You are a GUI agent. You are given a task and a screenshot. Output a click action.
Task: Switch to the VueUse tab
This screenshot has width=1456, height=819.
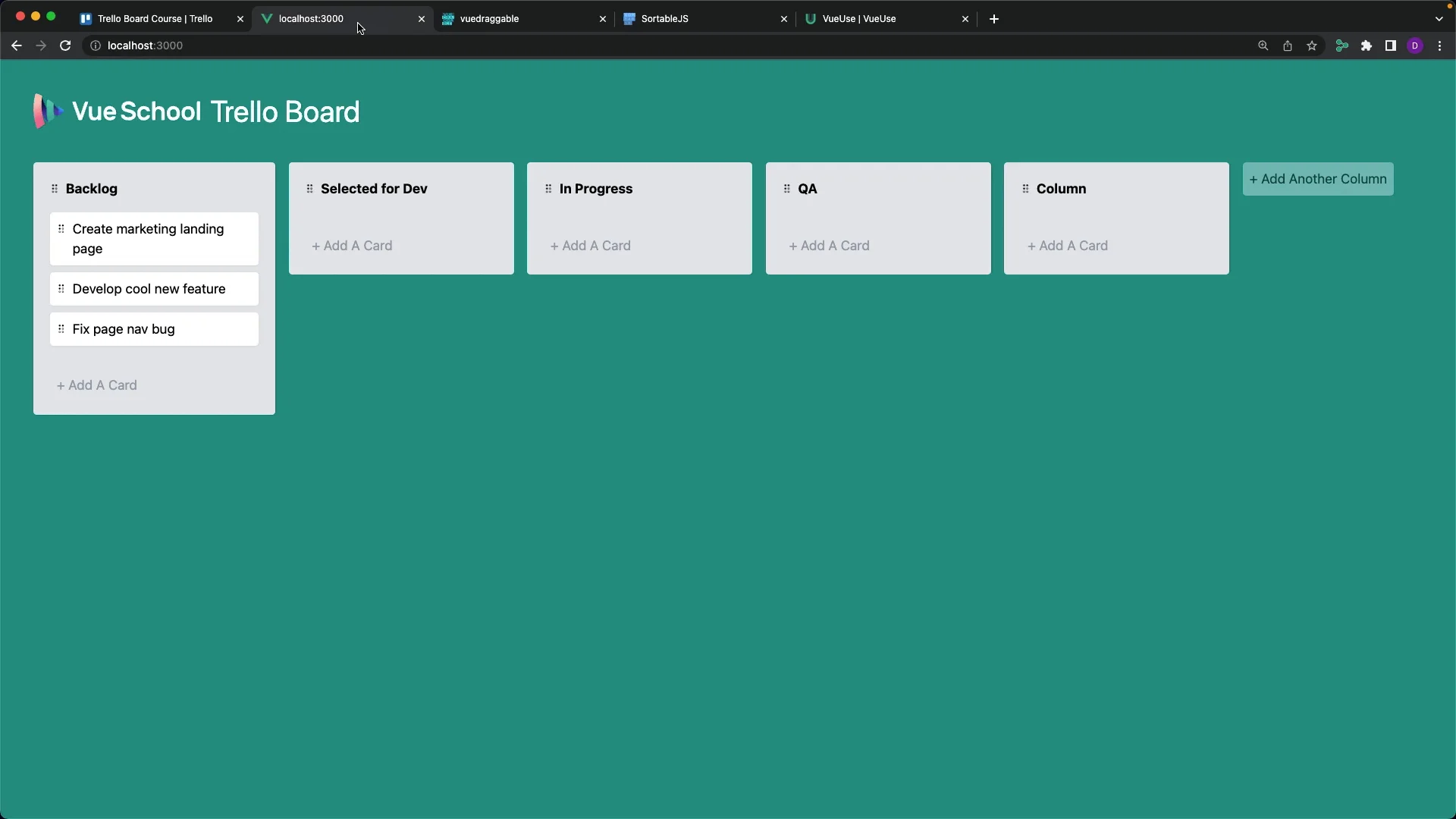pos(859,19)
